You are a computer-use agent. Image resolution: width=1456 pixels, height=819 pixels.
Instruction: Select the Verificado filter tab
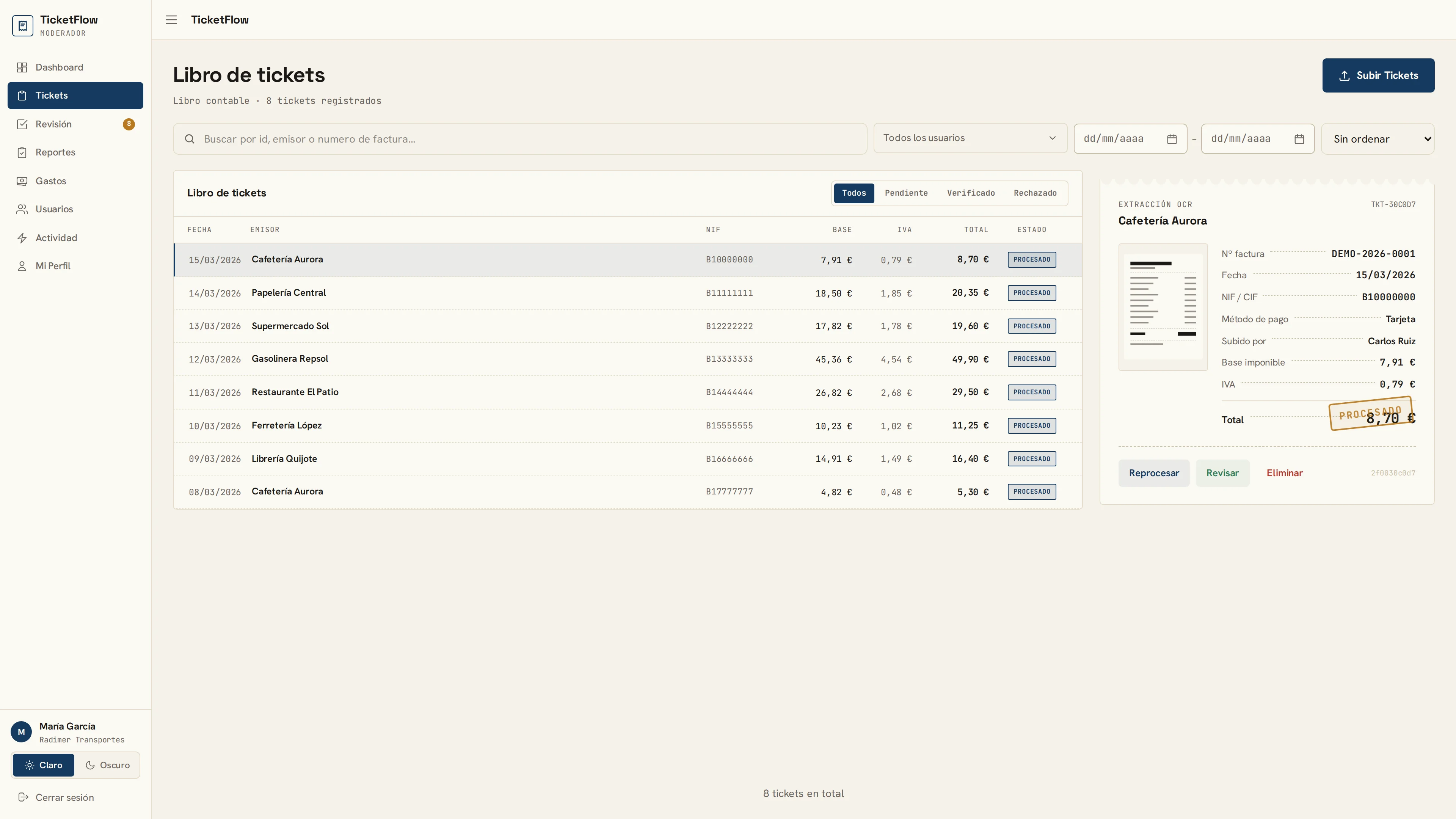coord(971,193)
